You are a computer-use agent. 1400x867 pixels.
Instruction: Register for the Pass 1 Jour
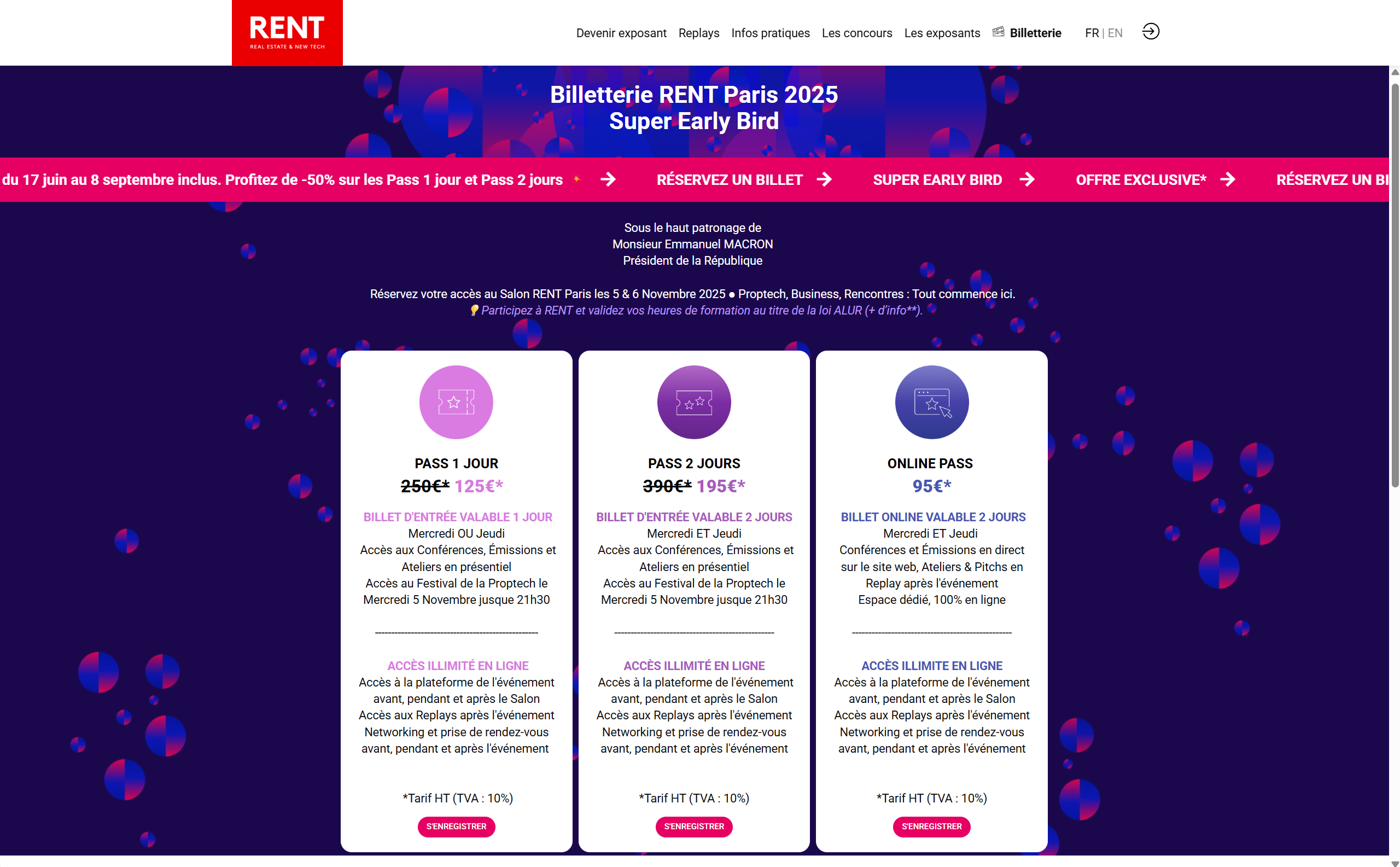point(456,827)
